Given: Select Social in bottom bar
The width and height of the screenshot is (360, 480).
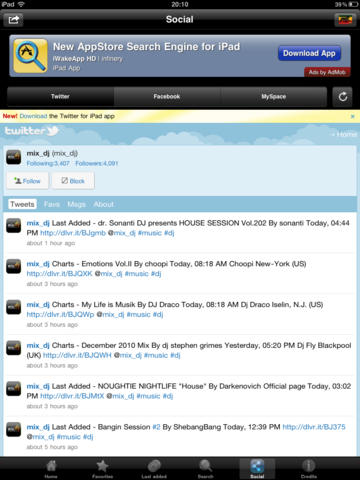Looking at the screenshot, I should point(257,469).
